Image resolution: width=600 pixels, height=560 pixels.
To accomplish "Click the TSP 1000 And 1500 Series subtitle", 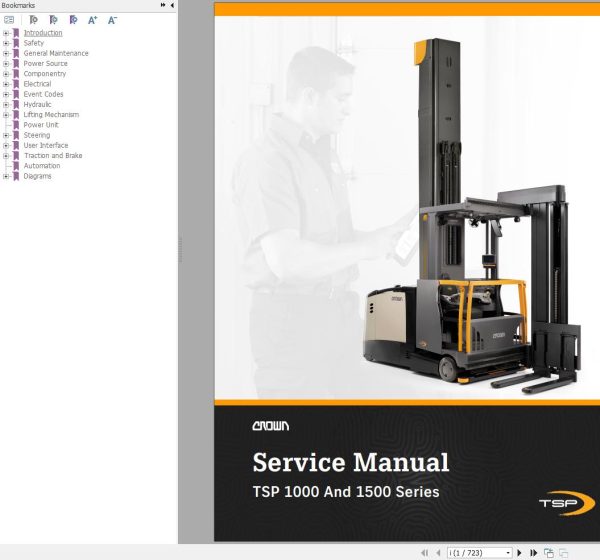I will pyautogui.click(x=346, y=492).
